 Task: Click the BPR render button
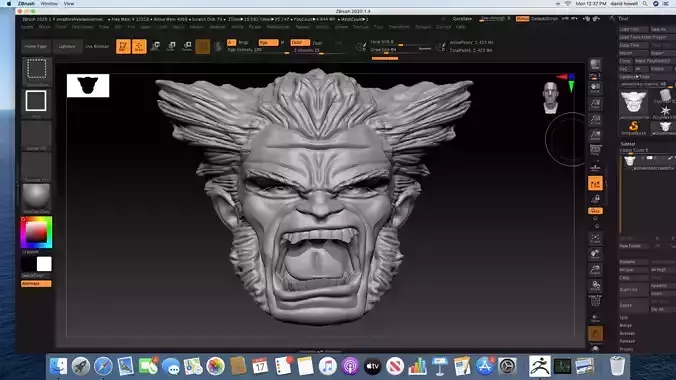click(595, 65)
